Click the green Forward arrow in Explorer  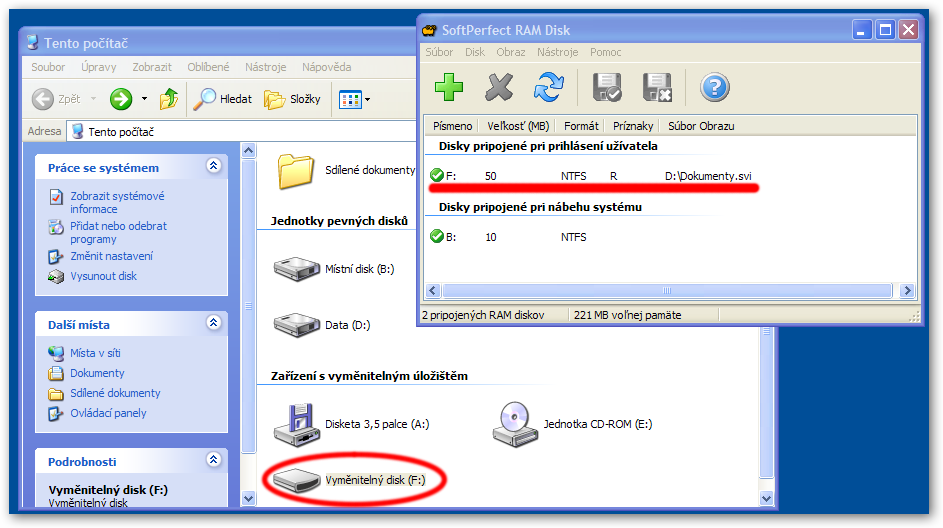pos(121,99)
